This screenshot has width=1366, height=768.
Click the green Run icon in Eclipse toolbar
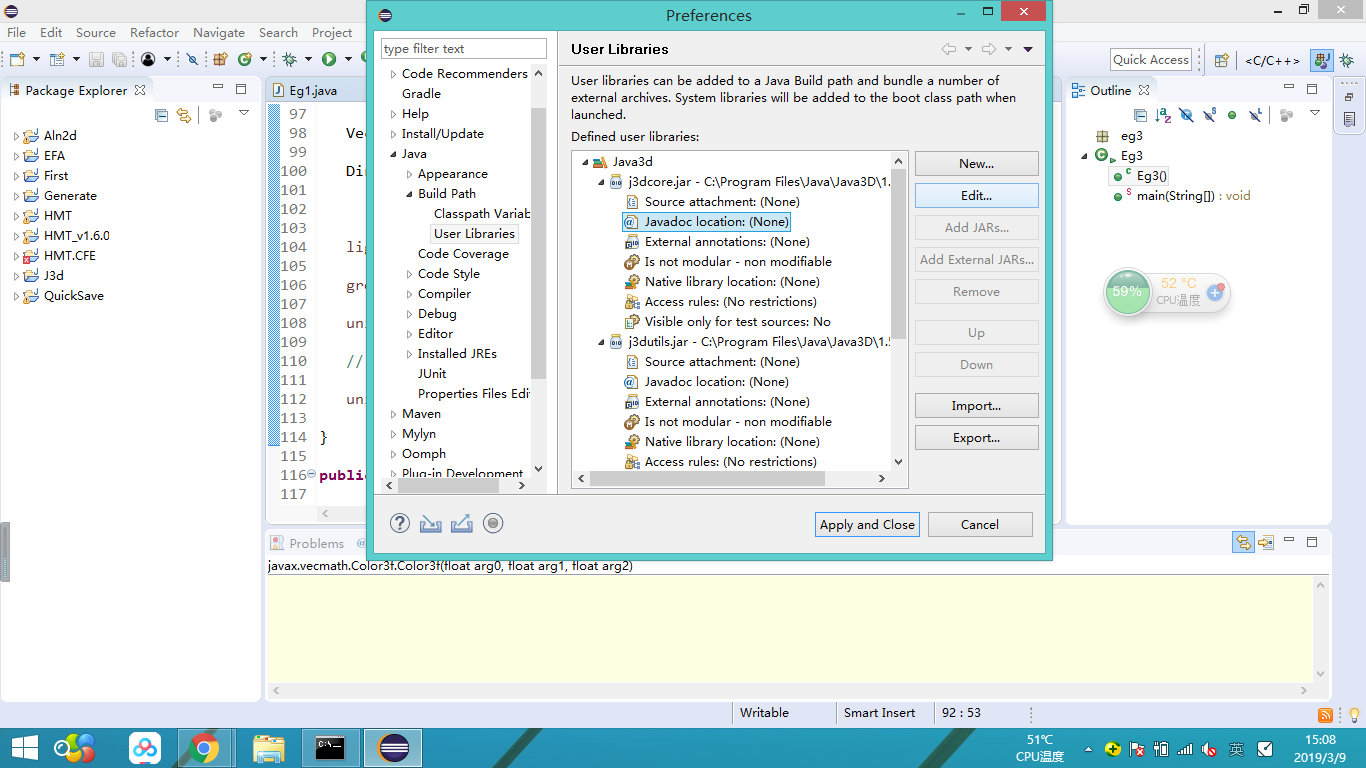pos(328,60)
